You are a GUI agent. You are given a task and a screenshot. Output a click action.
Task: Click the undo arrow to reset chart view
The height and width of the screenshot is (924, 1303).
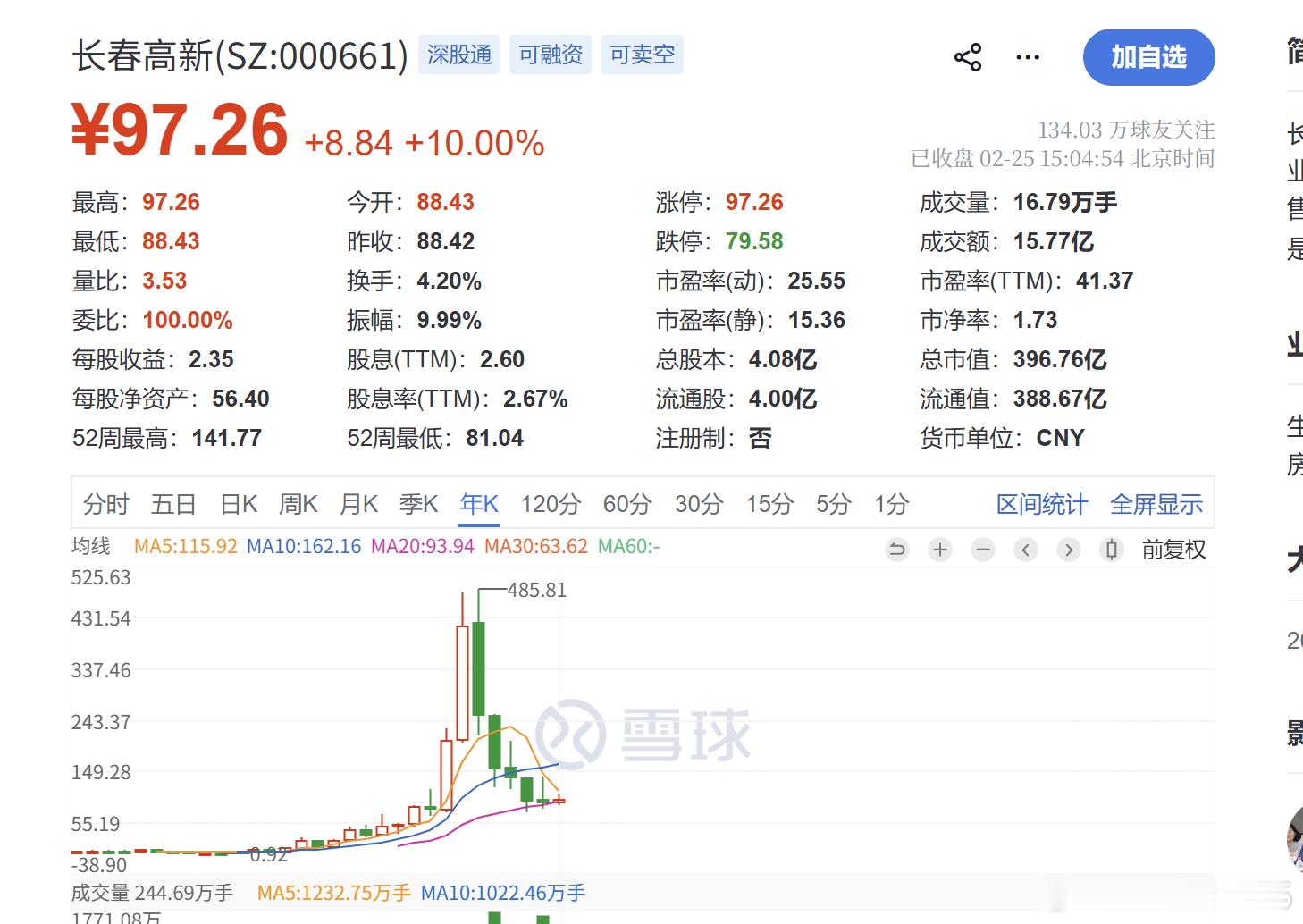pyautogui.click(x=896, y=550)
